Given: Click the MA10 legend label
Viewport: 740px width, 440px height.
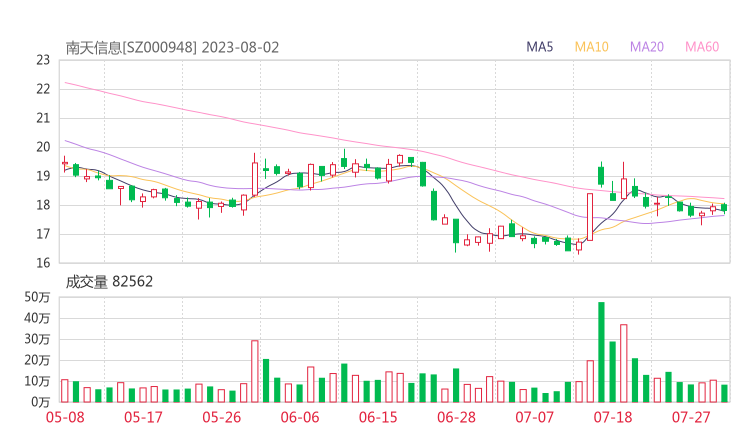Looking at the screenshot, I should click(591, 47).
